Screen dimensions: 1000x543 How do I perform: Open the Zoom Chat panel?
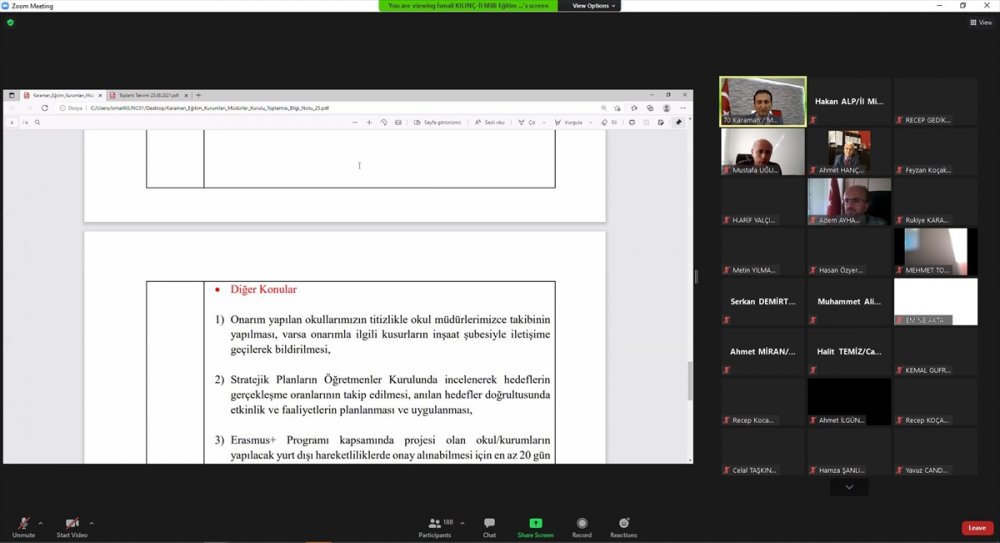tap(489, 527)
